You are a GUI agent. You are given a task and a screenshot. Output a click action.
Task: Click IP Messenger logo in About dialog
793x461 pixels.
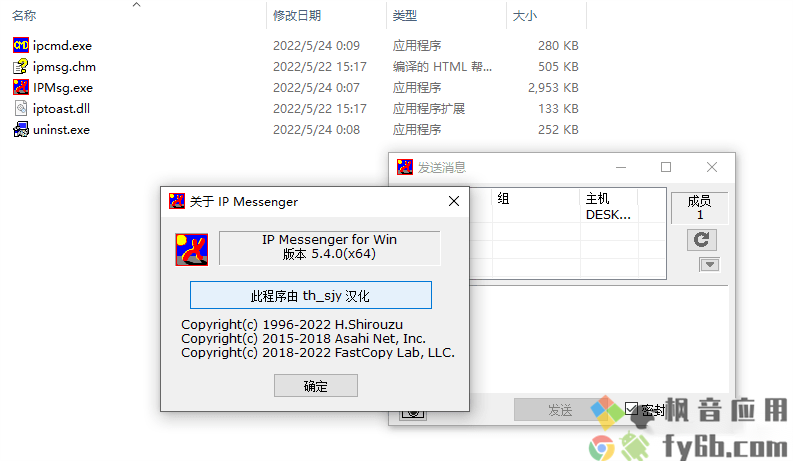[x=192, y=249]
